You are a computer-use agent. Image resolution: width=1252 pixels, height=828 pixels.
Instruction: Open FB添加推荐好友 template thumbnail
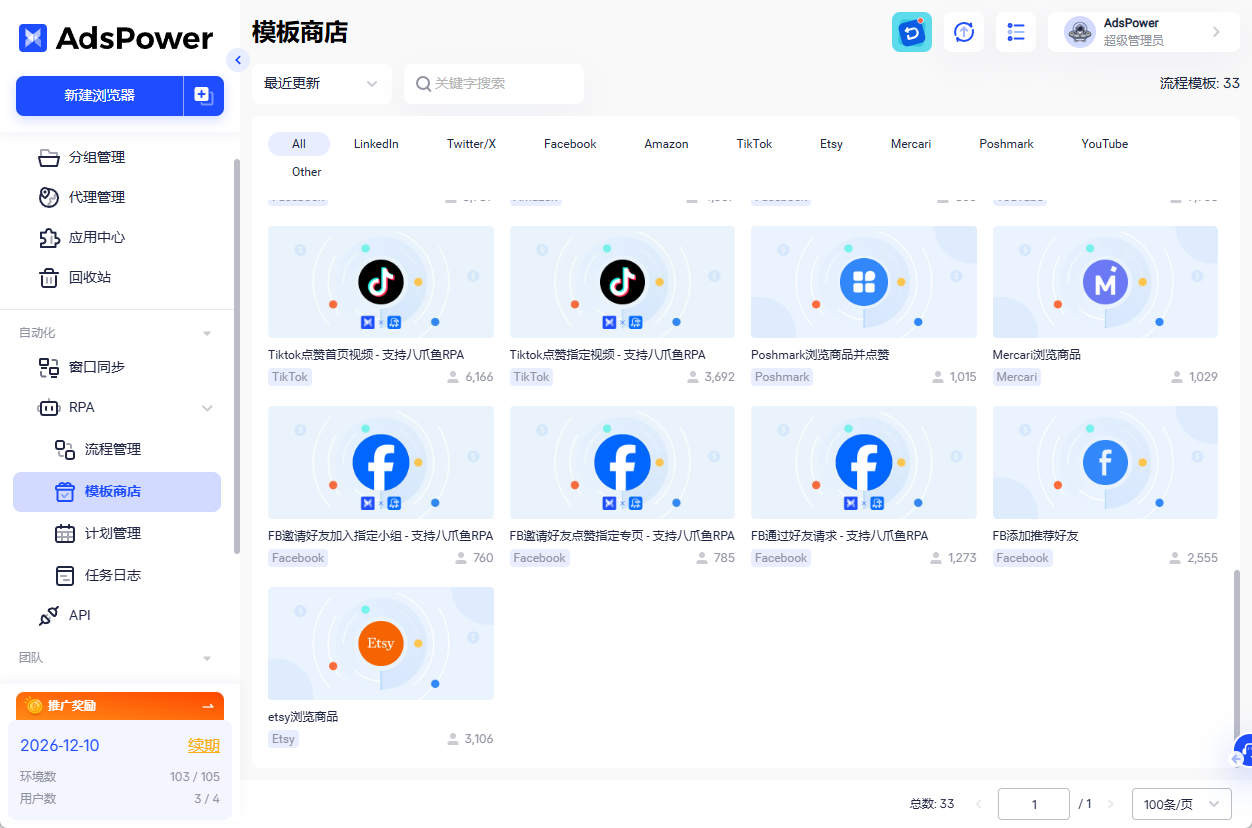pyautogui.click(x=1105, y=462)
